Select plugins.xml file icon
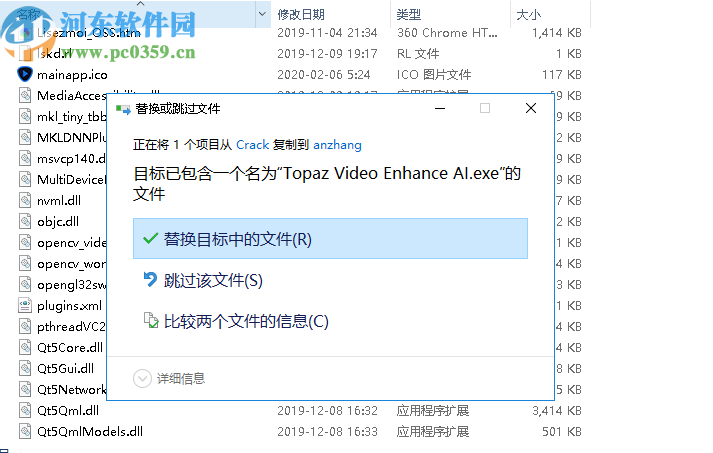This screenshot has height=453, width=713. (25, 305)
